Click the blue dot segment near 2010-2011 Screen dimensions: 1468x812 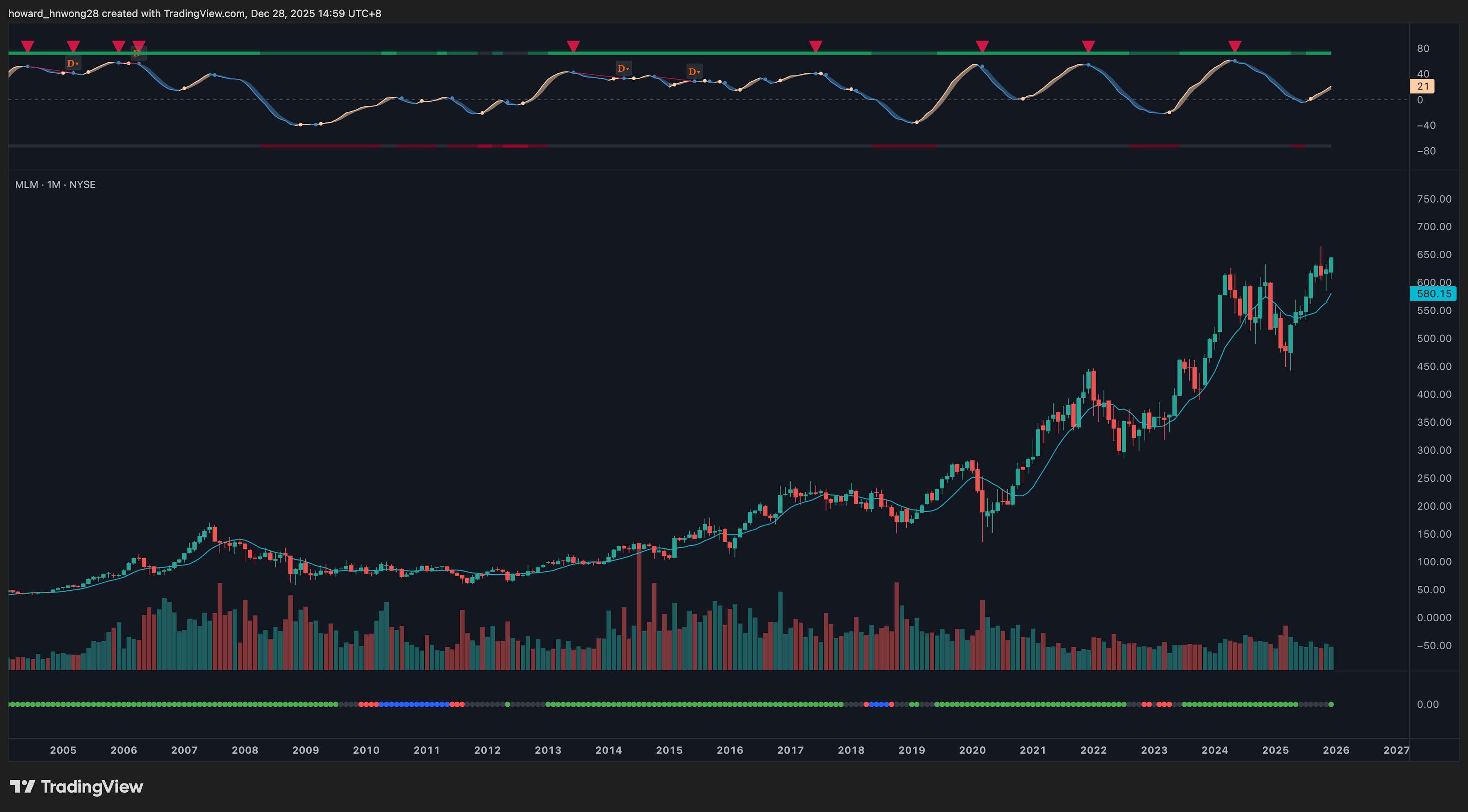click(414, 704)
